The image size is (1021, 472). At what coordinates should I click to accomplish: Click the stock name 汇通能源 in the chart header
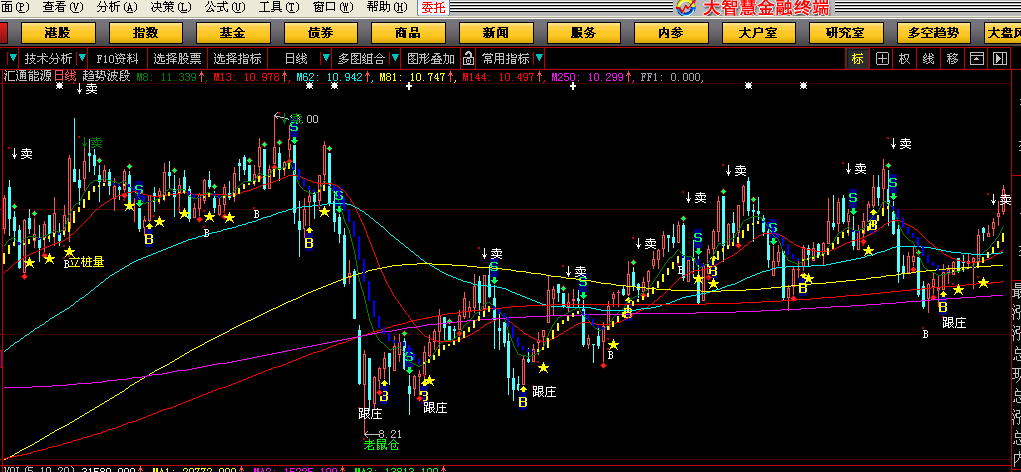coord(27,77)
